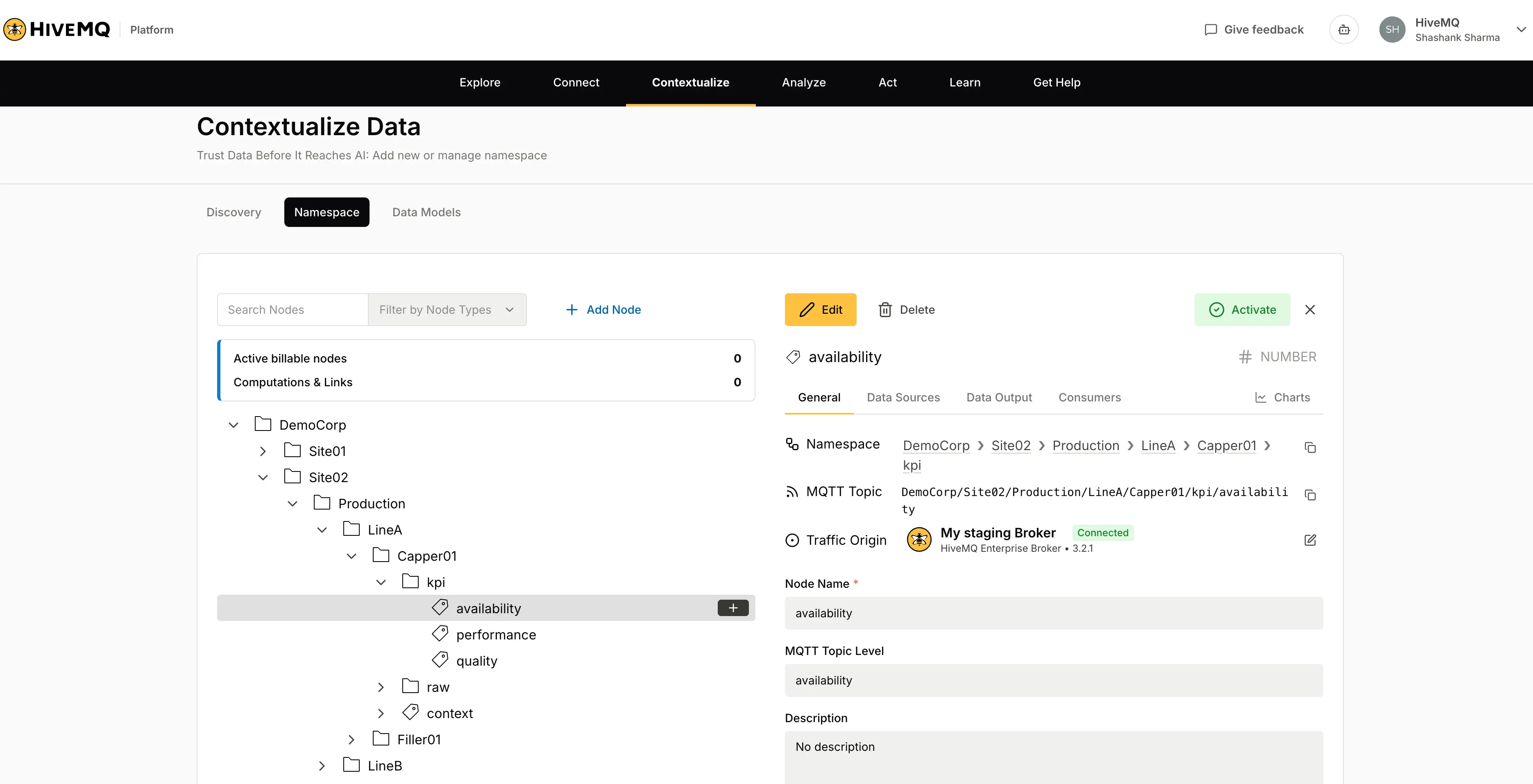The height and width of the screenshot is (784, 1533).
Task: Open the Analyze nav item
Action: [803, 83]
